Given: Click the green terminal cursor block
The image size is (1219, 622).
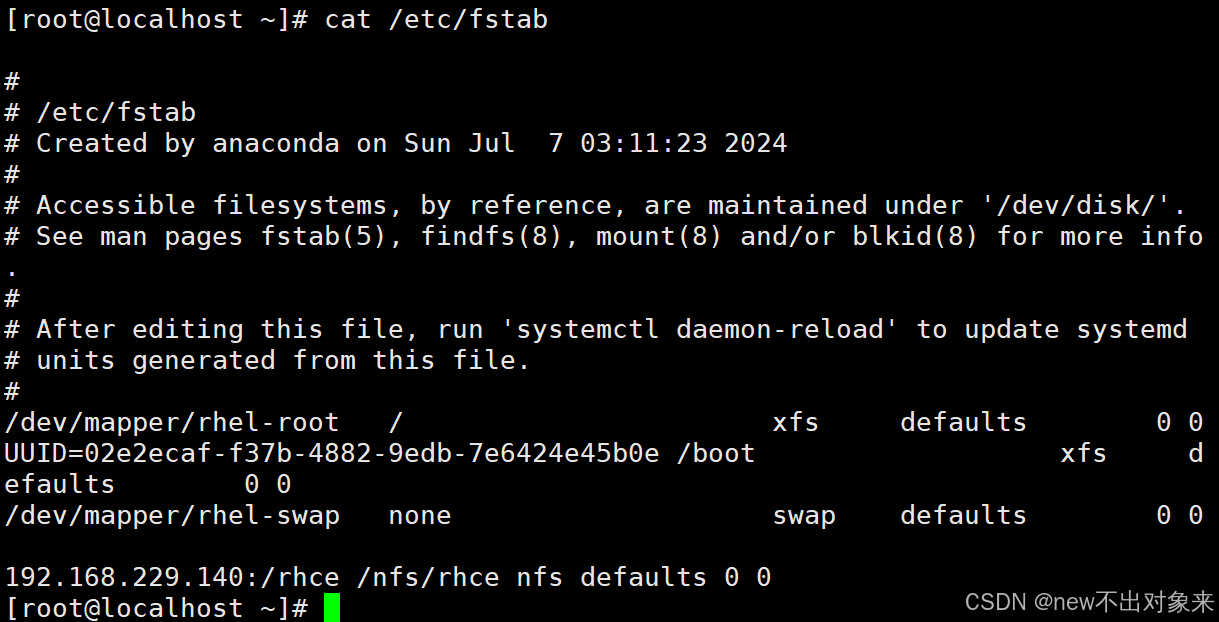Looking at the screenshot, I should coord(331,607).
